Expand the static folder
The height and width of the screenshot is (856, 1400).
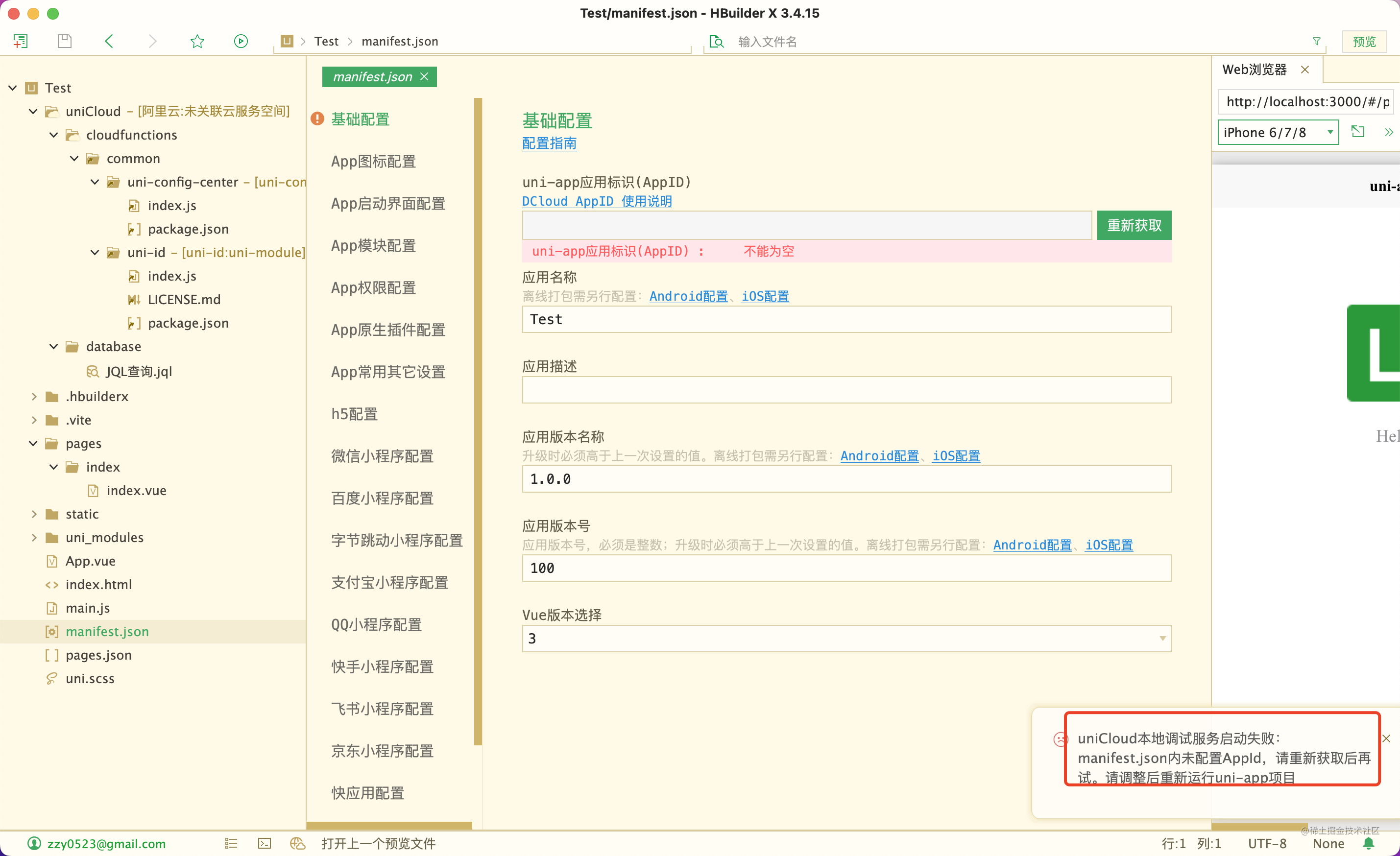(33, 514)
